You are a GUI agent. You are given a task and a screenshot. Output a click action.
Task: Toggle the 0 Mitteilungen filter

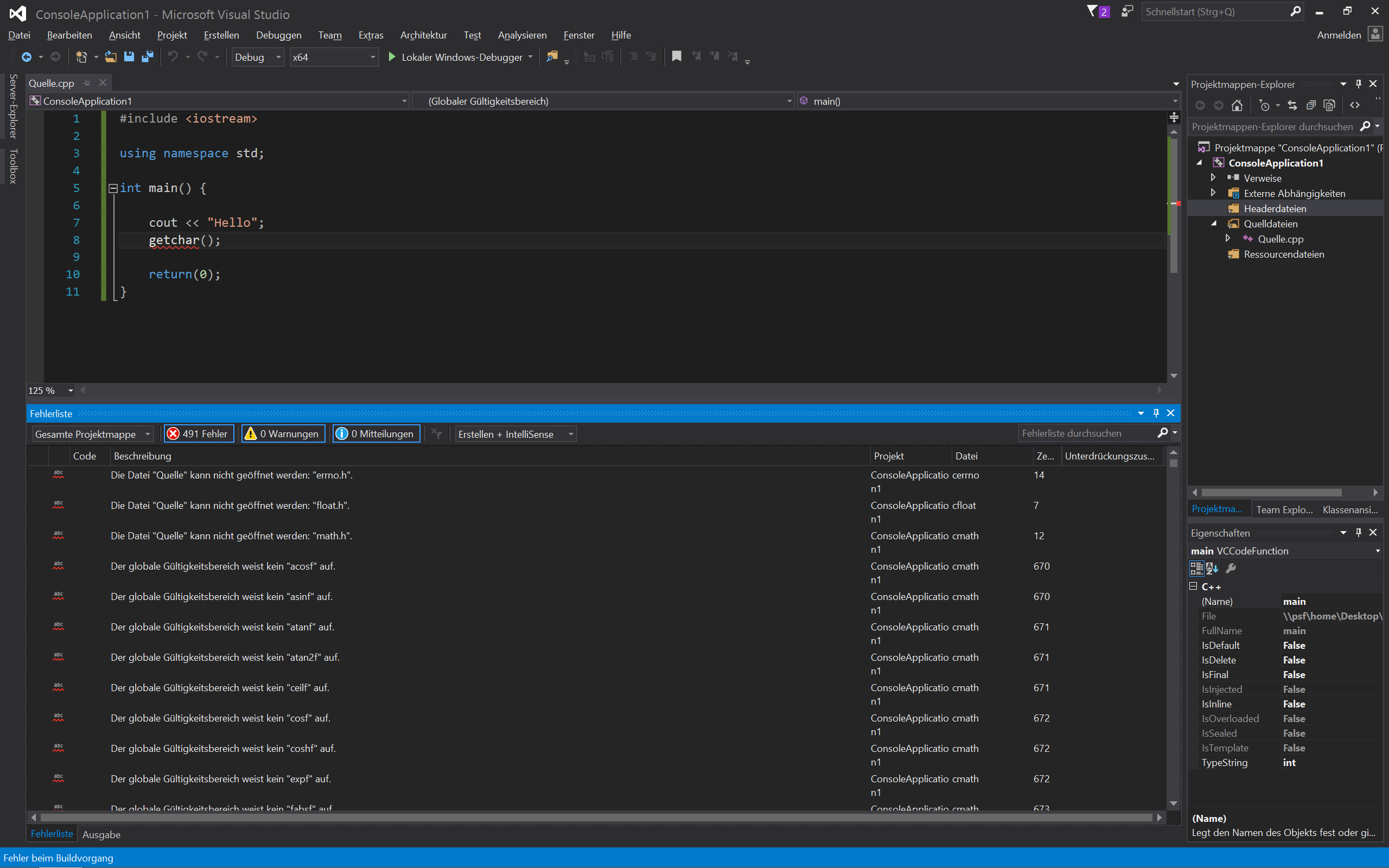[377, 434]
